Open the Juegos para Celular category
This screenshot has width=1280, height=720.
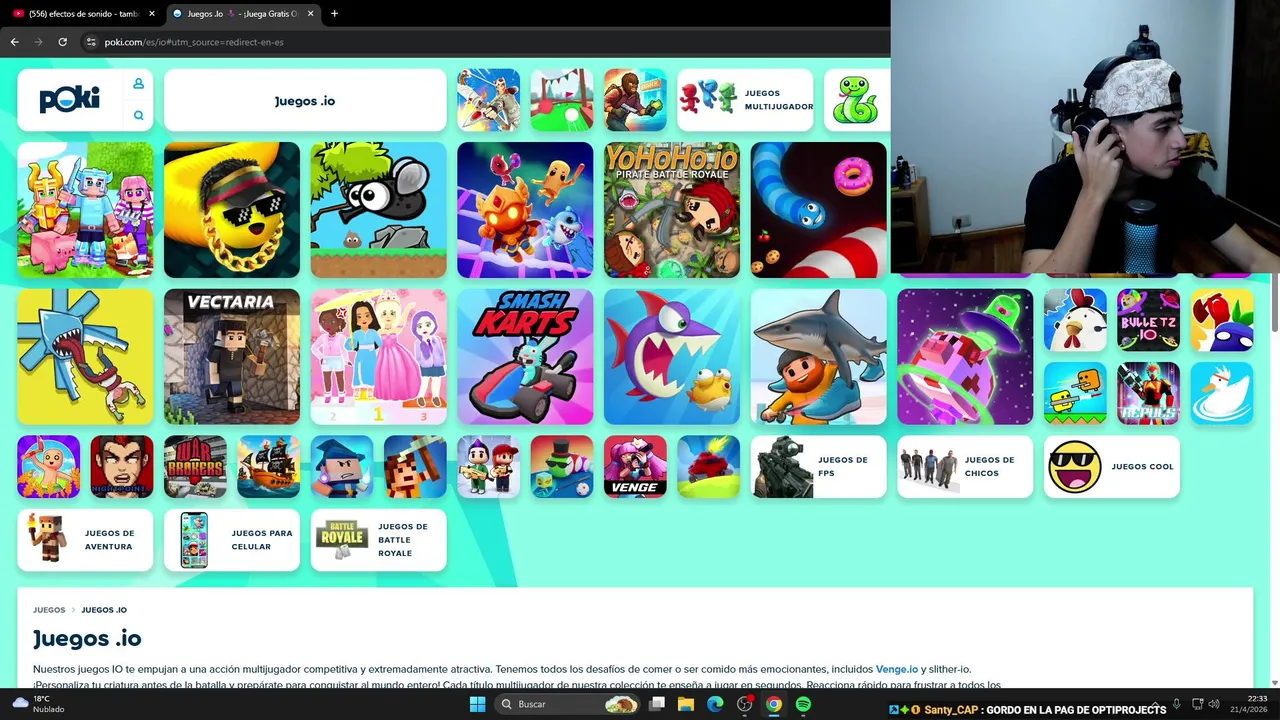[x=232, y=540]
